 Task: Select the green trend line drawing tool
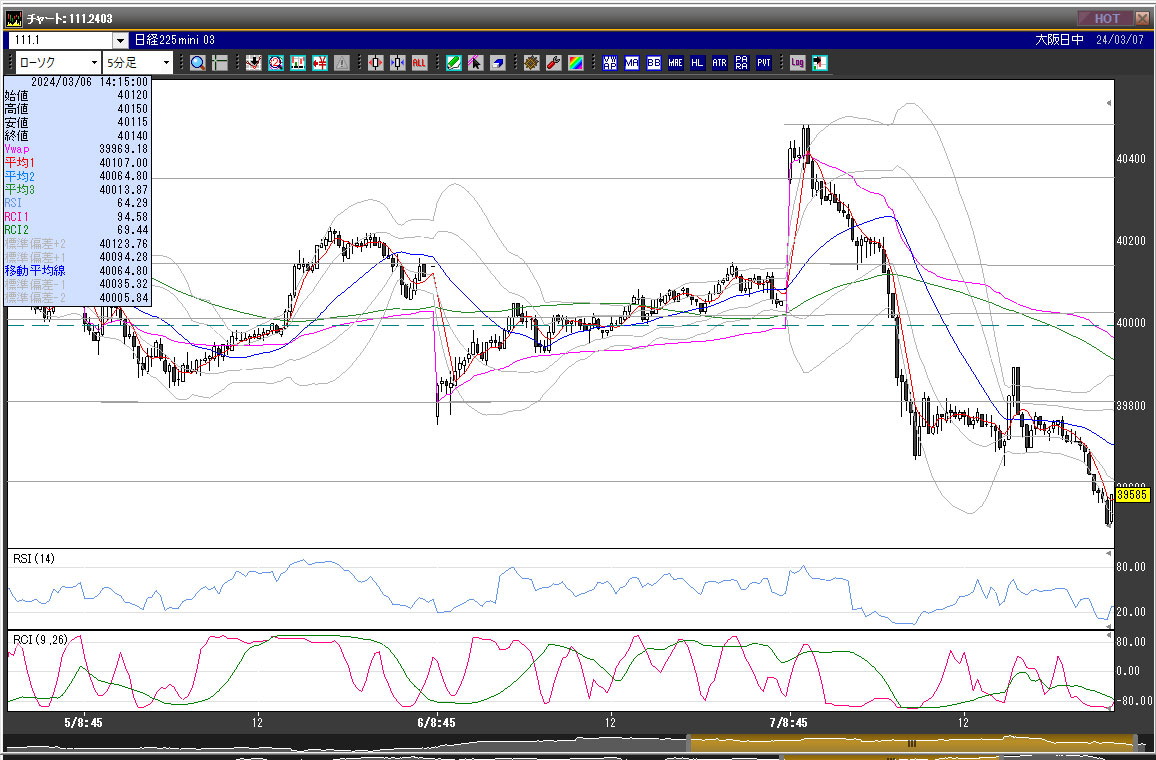point(453,63)
